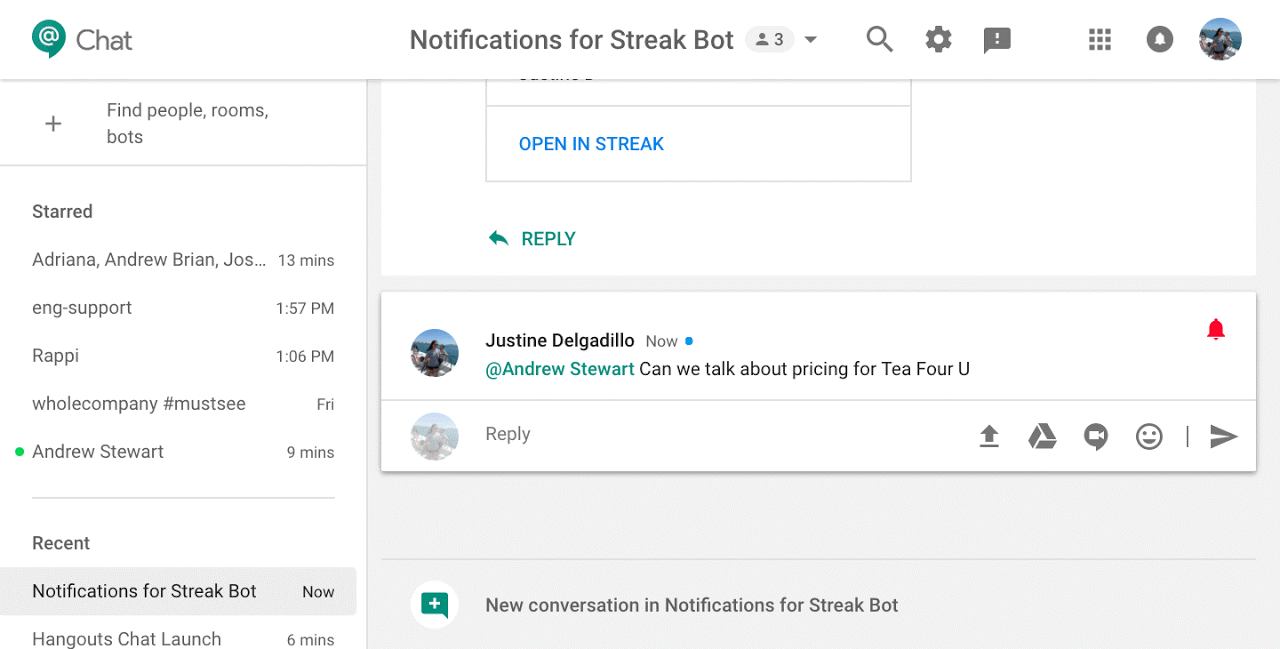Click the account notifications bell icon
The width and height of the screenshot is (1280, 649).
point(1159,40)
